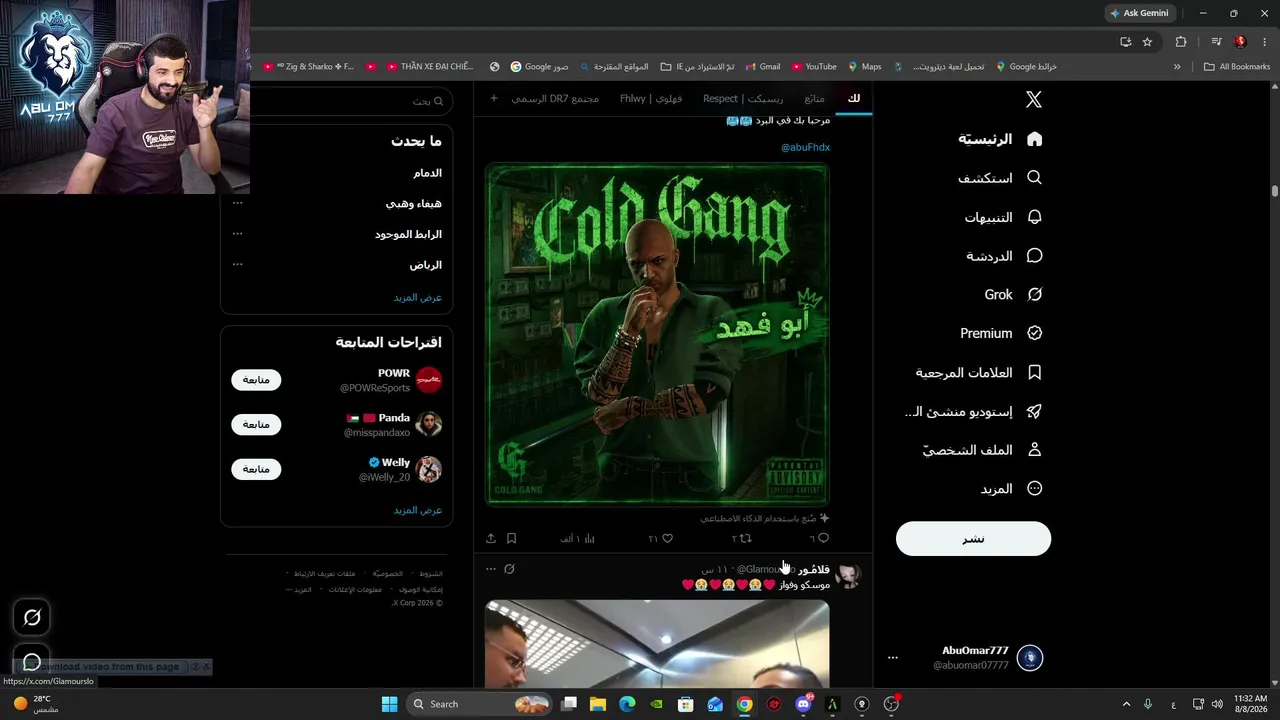Open the Cold Gang post image
The image size is (1280, 720).
(x=657, y=334)
